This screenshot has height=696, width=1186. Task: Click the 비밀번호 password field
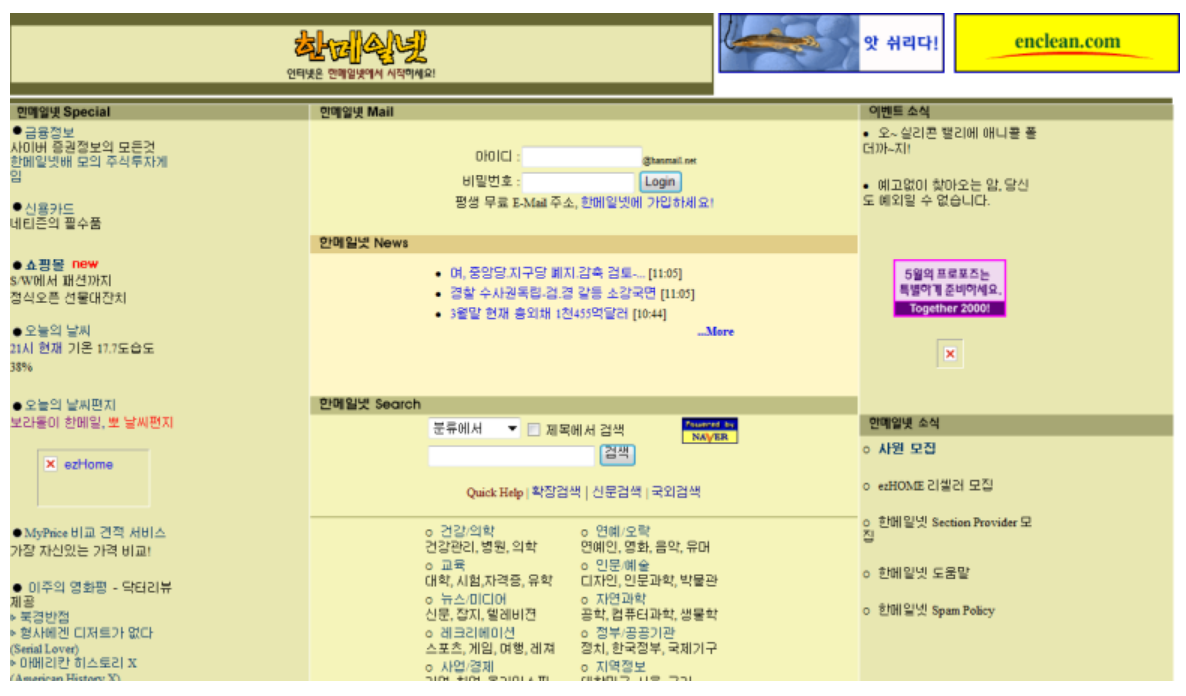pyautogui.click(x=578, y=182)
